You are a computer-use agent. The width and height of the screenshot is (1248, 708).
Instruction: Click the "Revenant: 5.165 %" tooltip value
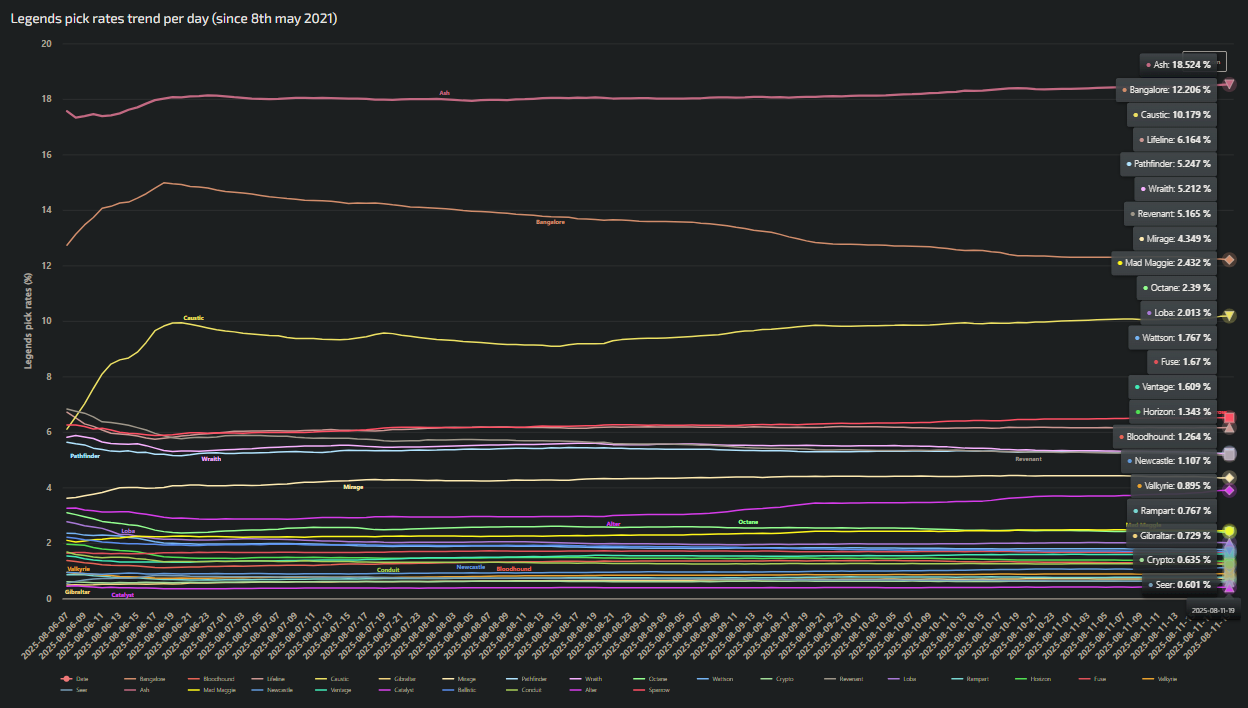click(x=1170, y=213)
